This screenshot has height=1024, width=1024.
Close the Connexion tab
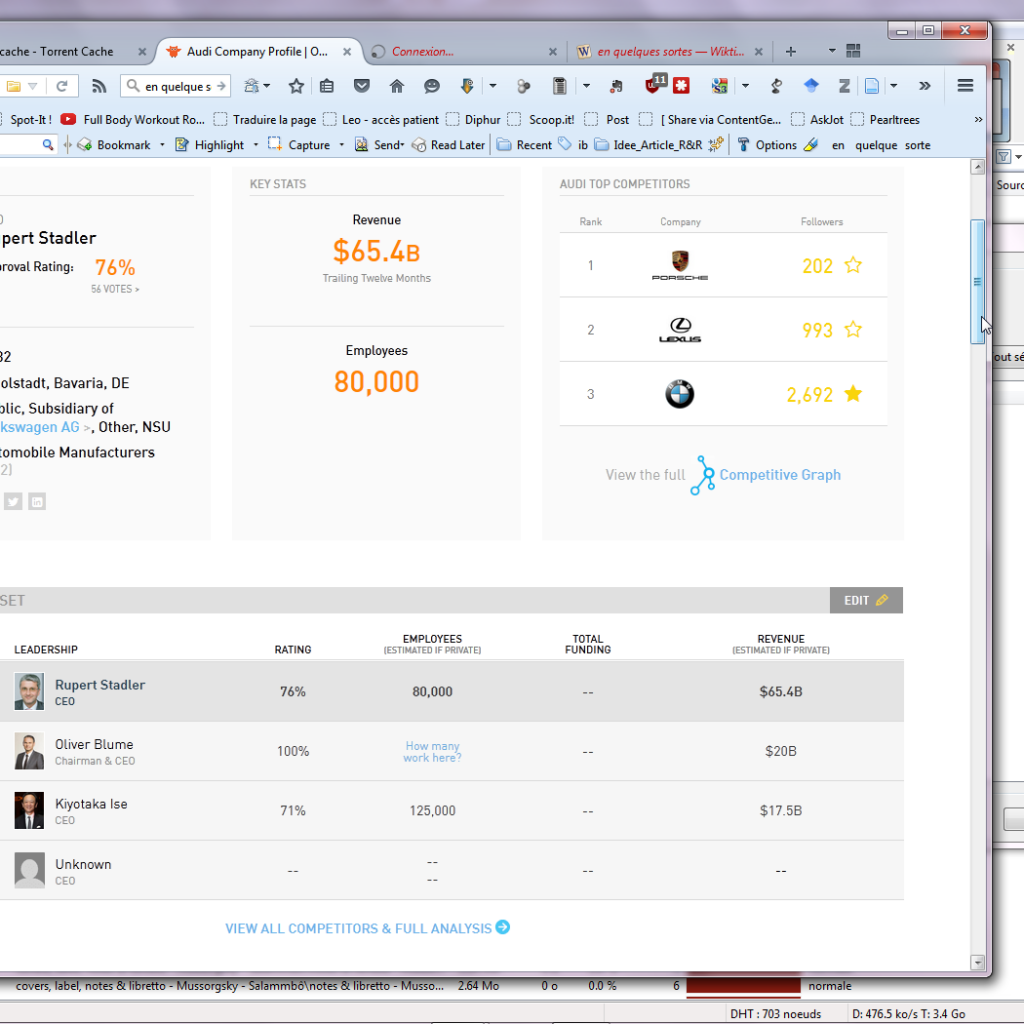point(552,52)
